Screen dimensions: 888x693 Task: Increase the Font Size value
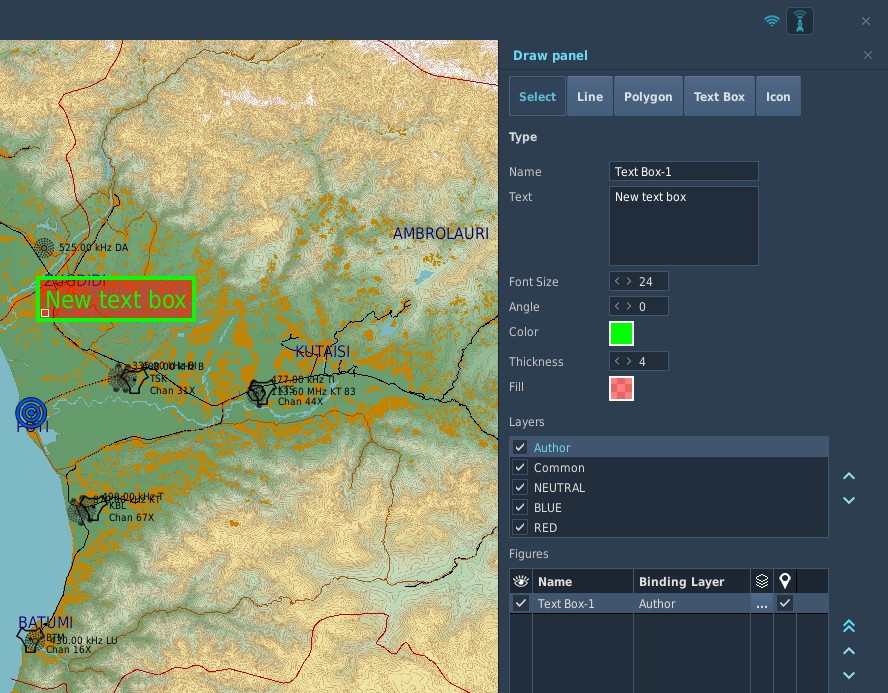coord(629,281)
